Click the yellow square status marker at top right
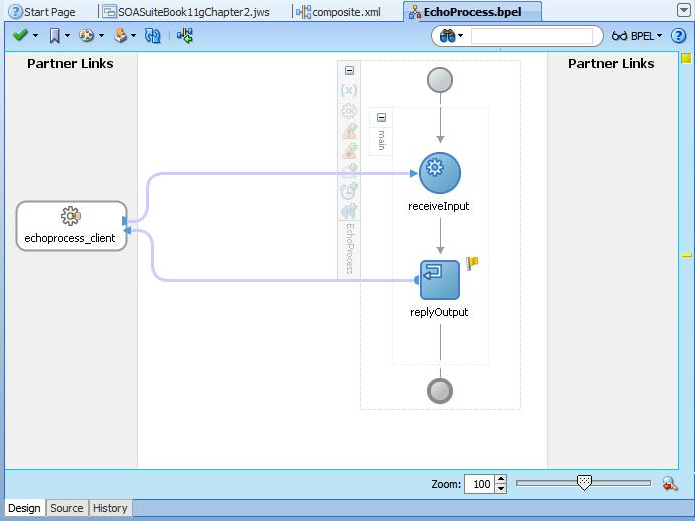Viewport: 695px width, 521px height. point(686,59)
